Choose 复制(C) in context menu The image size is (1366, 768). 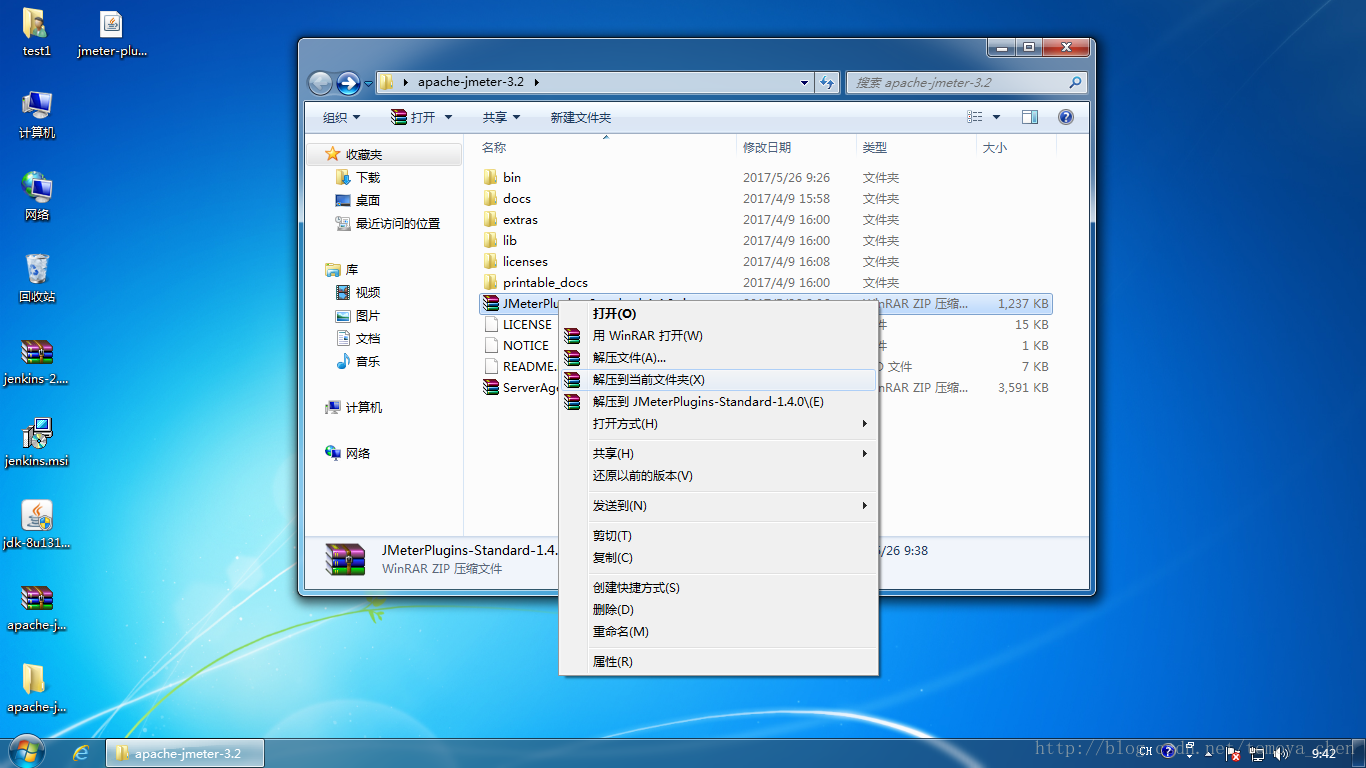pos(718,557)
